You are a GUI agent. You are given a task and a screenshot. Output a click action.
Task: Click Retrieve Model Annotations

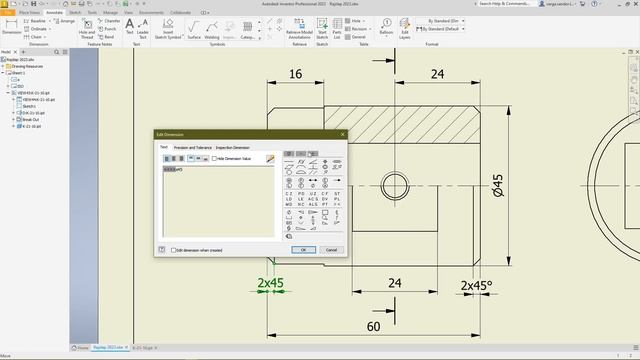point(299,29)
